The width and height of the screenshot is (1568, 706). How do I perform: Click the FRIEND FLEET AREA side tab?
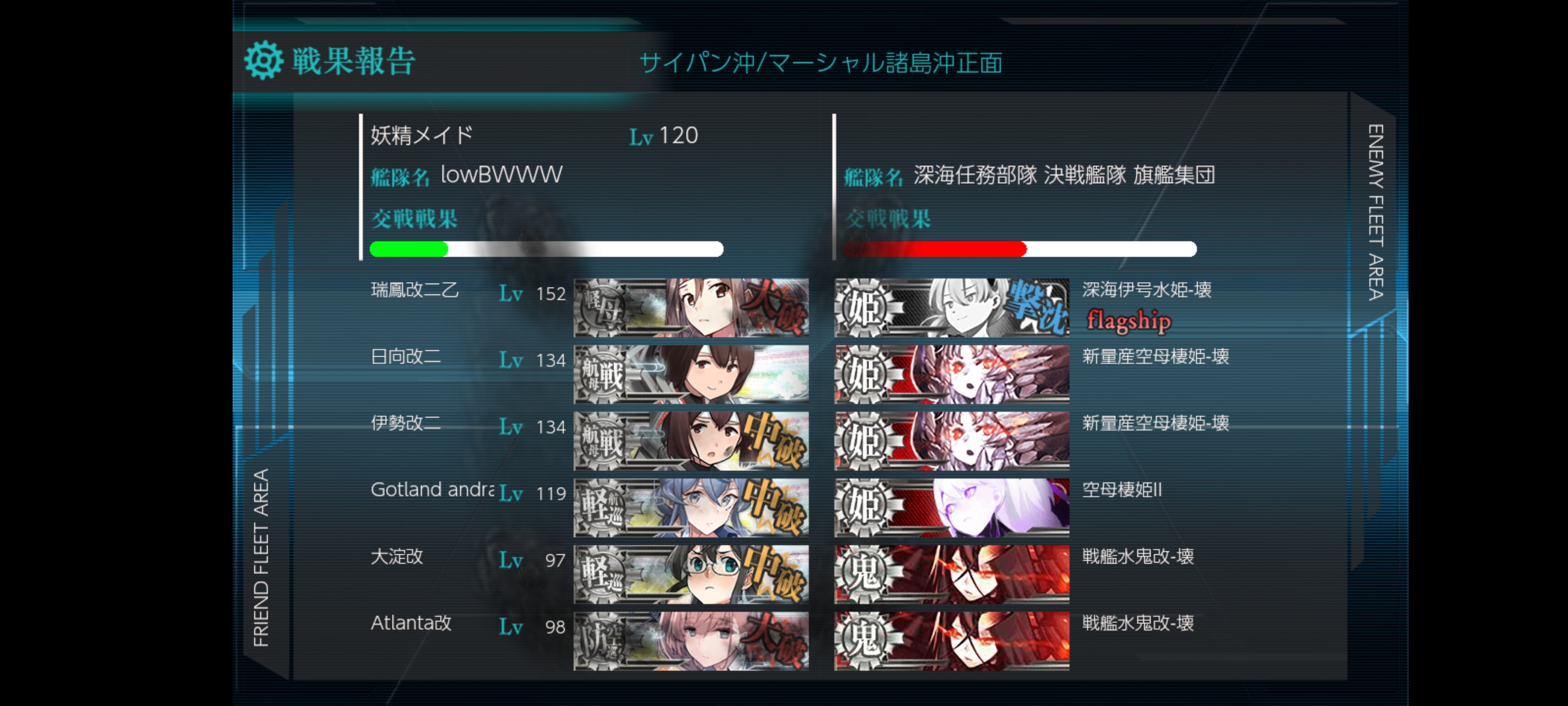pyautogui.click(x=261, y=558)
